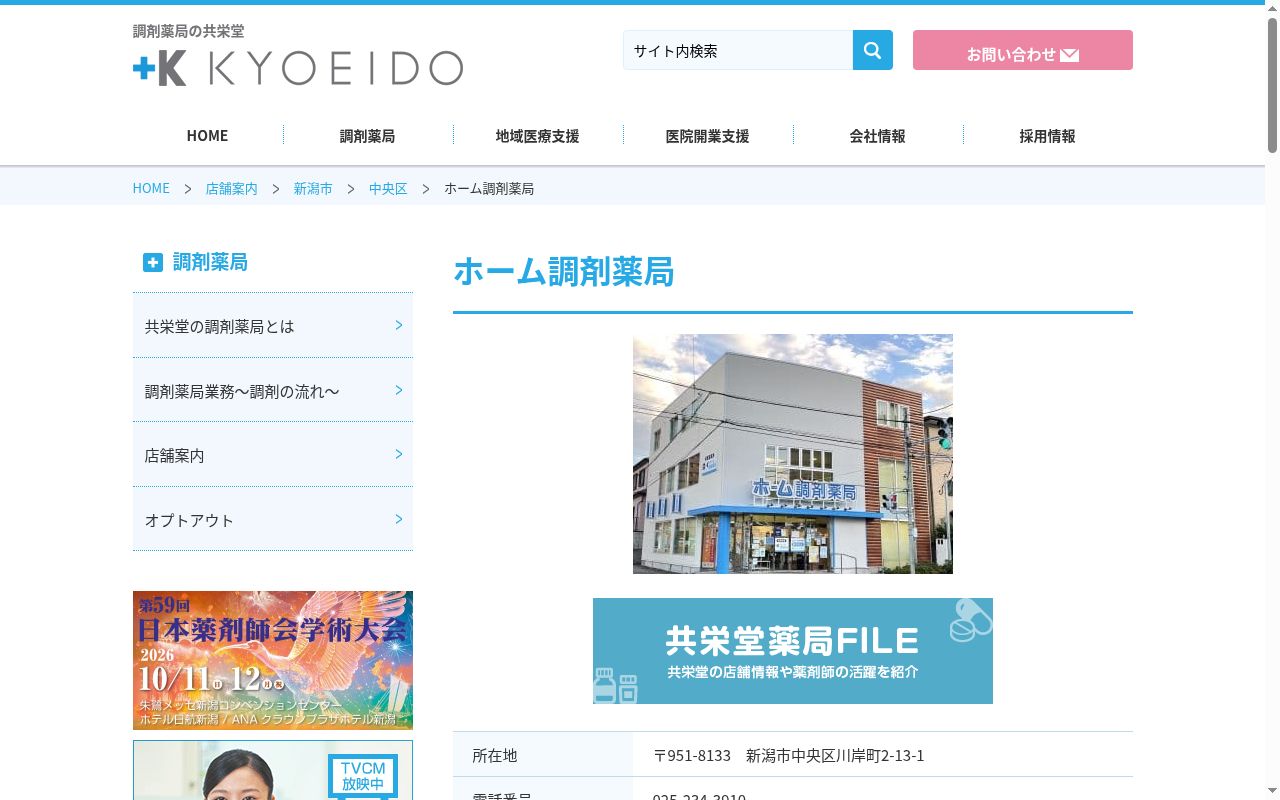Click the chevron on the sidebar 店舗案内 row
The height and width of the screenshot is (800, 1280).
pos(399,454)
